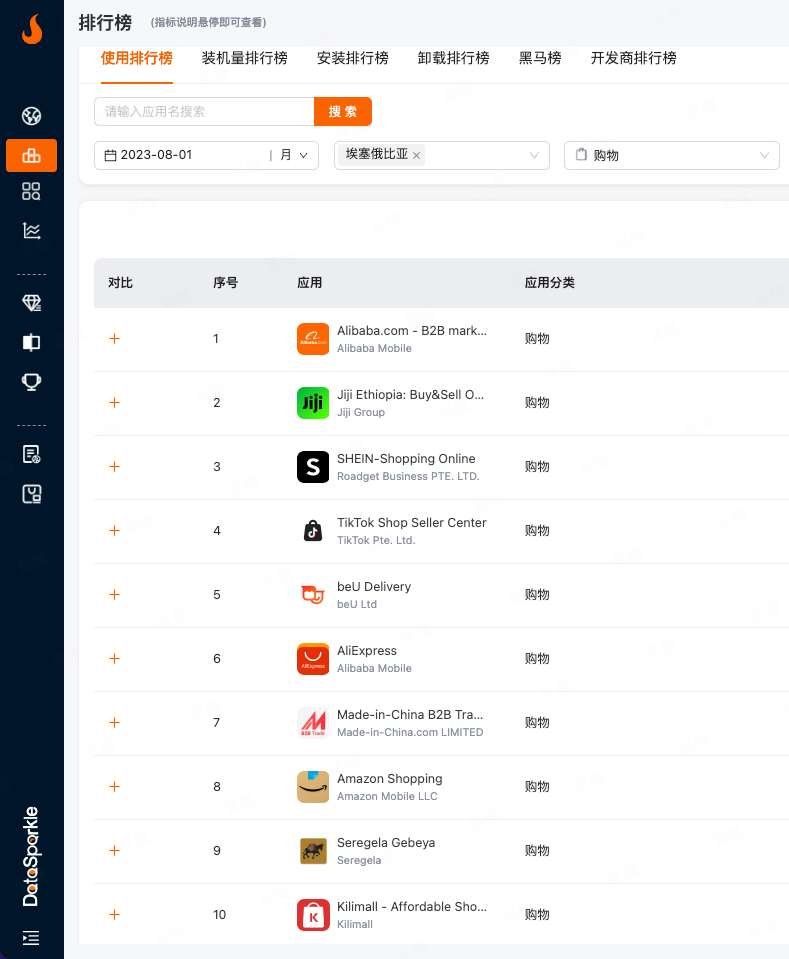
Task: Open the line chart trends sidebar icon
Action: coord(31,231)
